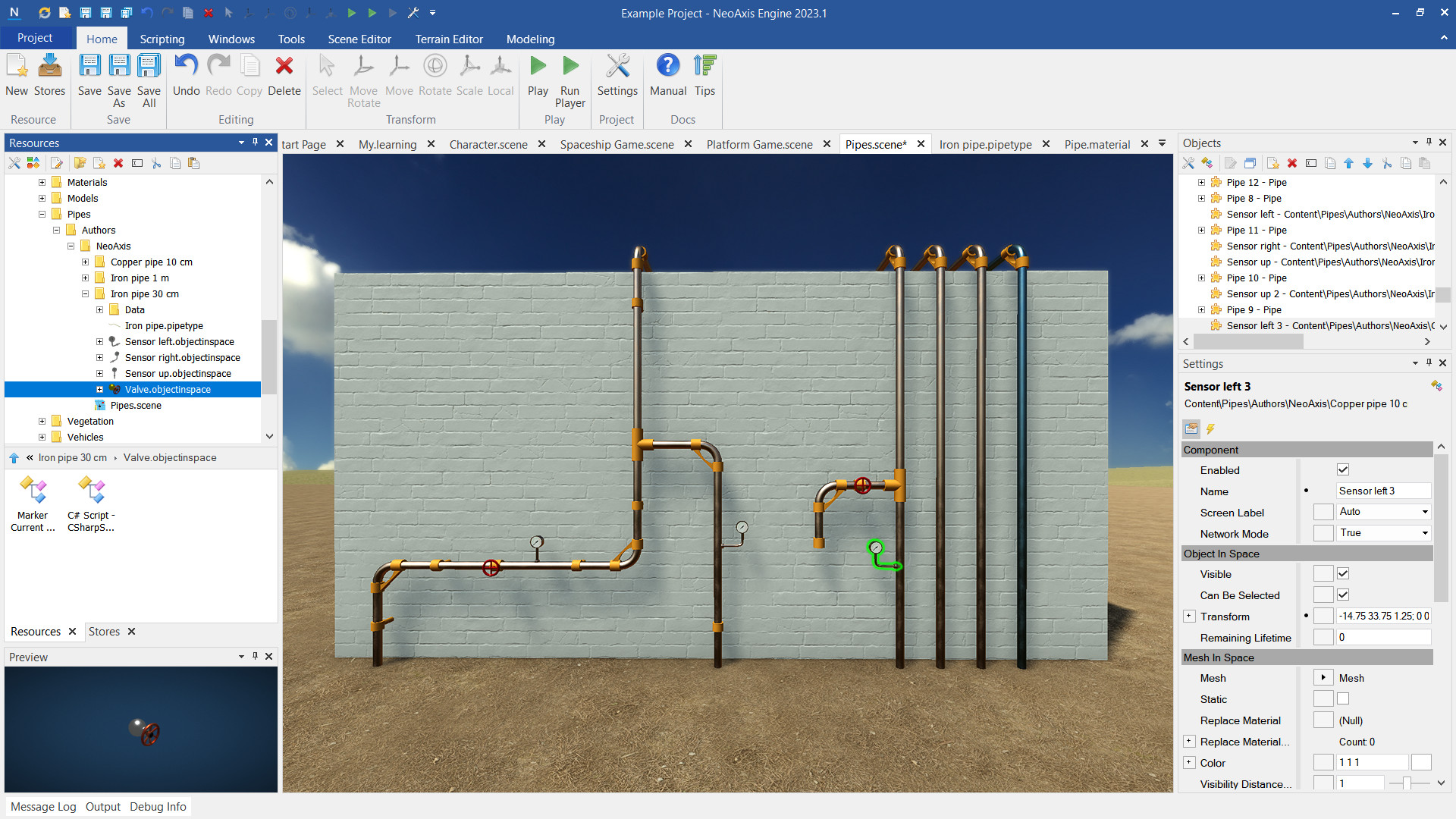Expand the Vegetation folder
Image resolution: width=1456 pixels, height=819 pixels.
tap(42, 422)
